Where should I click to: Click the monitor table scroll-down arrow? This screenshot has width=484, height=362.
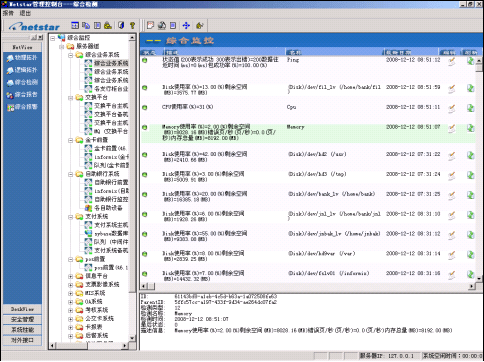tap(479, 278)
